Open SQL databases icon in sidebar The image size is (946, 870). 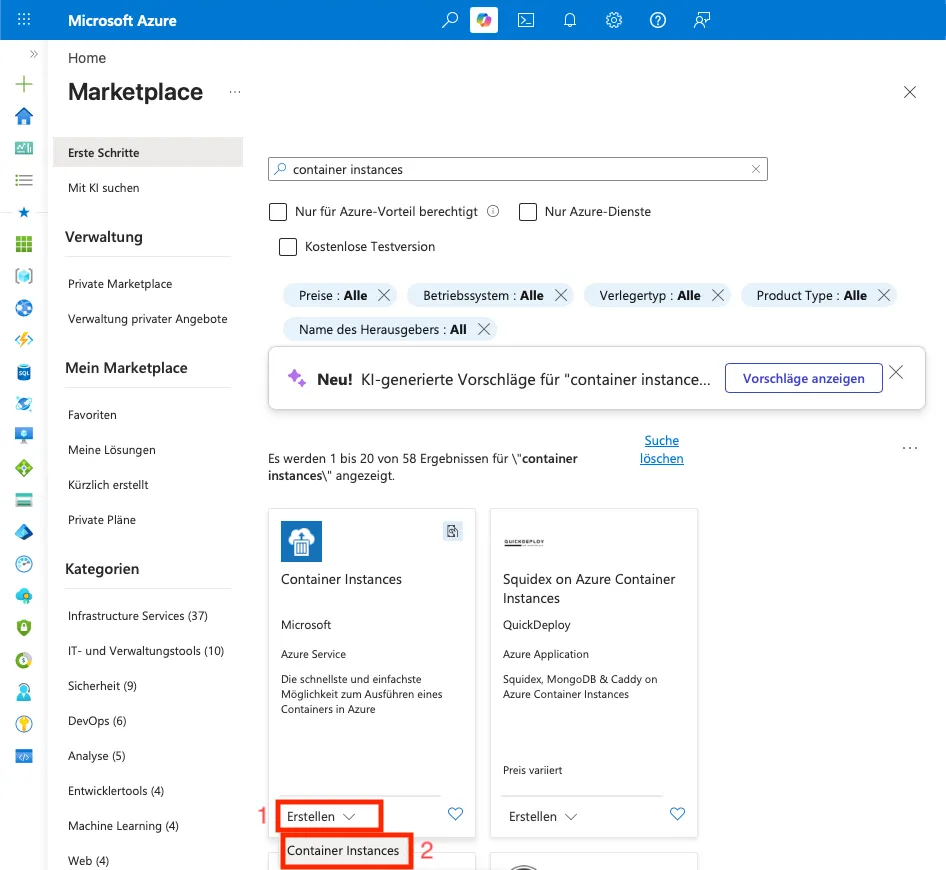[24, 372]
